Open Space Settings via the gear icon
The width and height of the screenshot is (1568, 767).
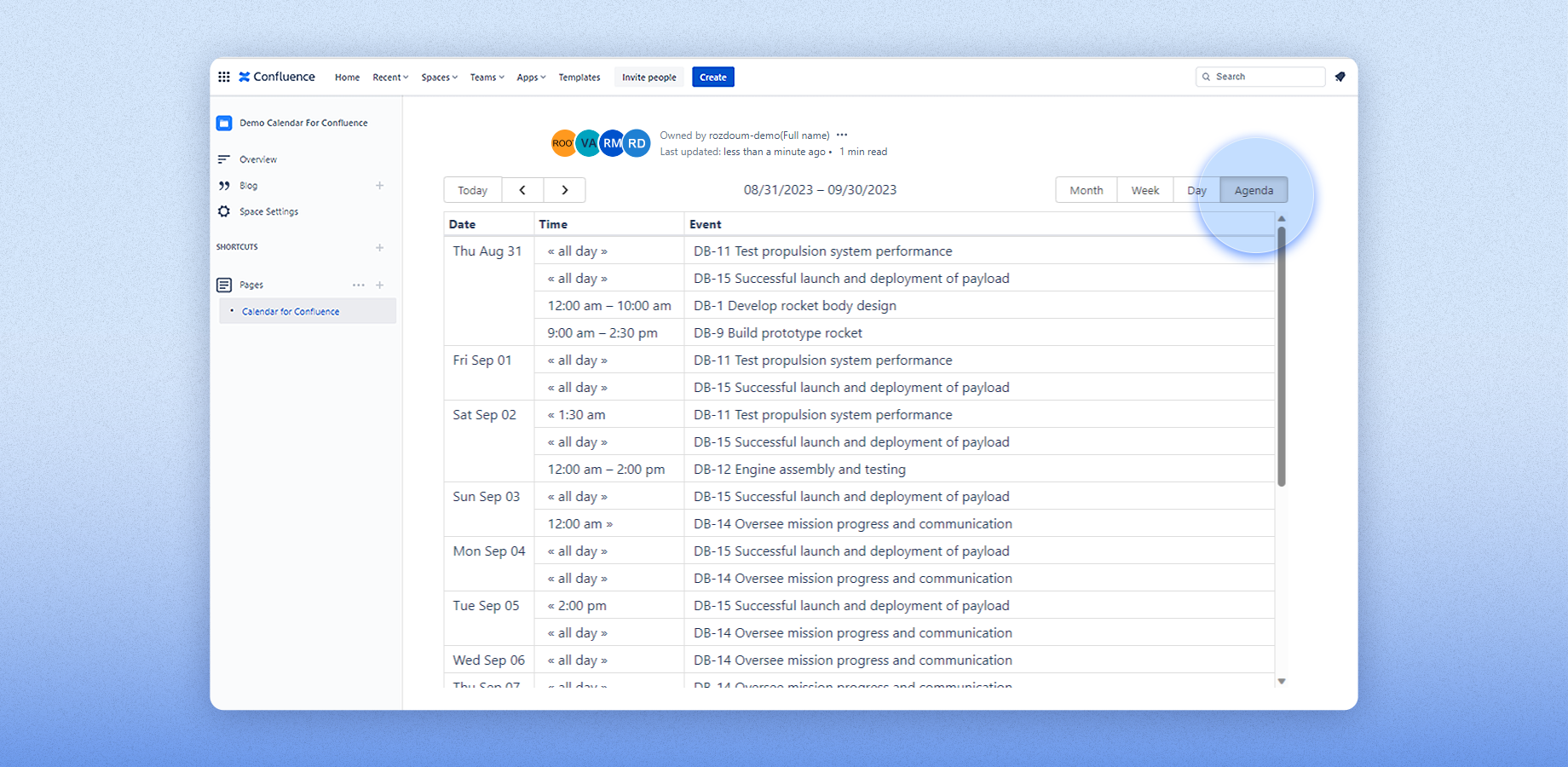pos(223,211)
